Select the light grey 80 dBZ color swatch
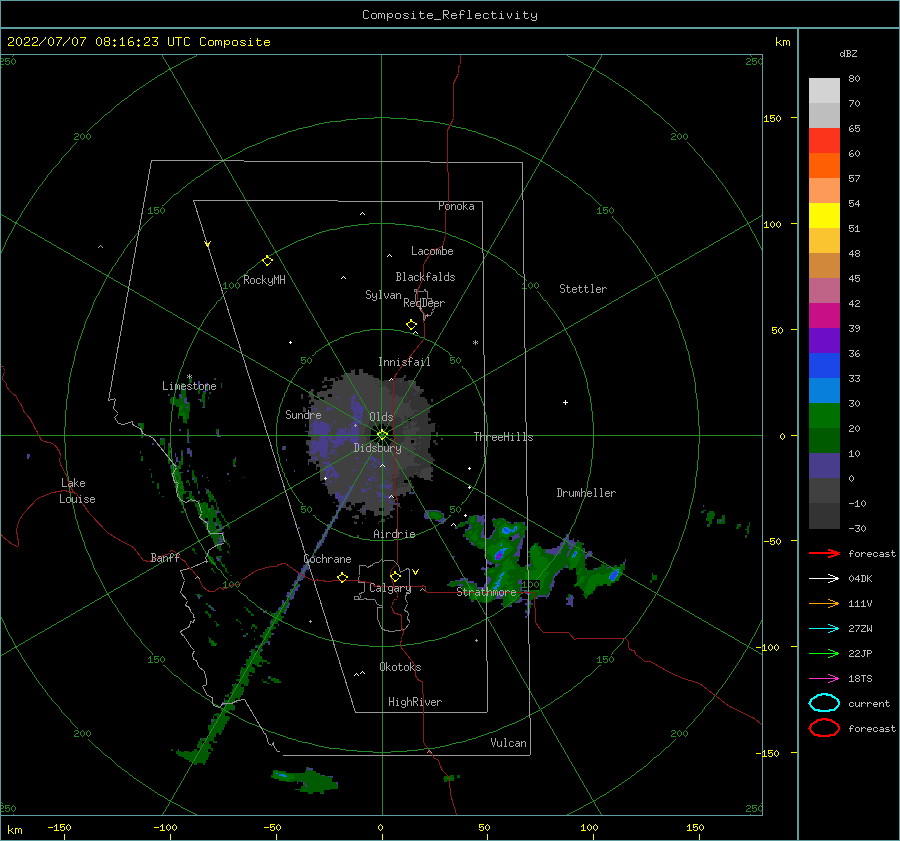Image resolution: width=900 pixels, height=841 pixels. [x=824, y=91]
